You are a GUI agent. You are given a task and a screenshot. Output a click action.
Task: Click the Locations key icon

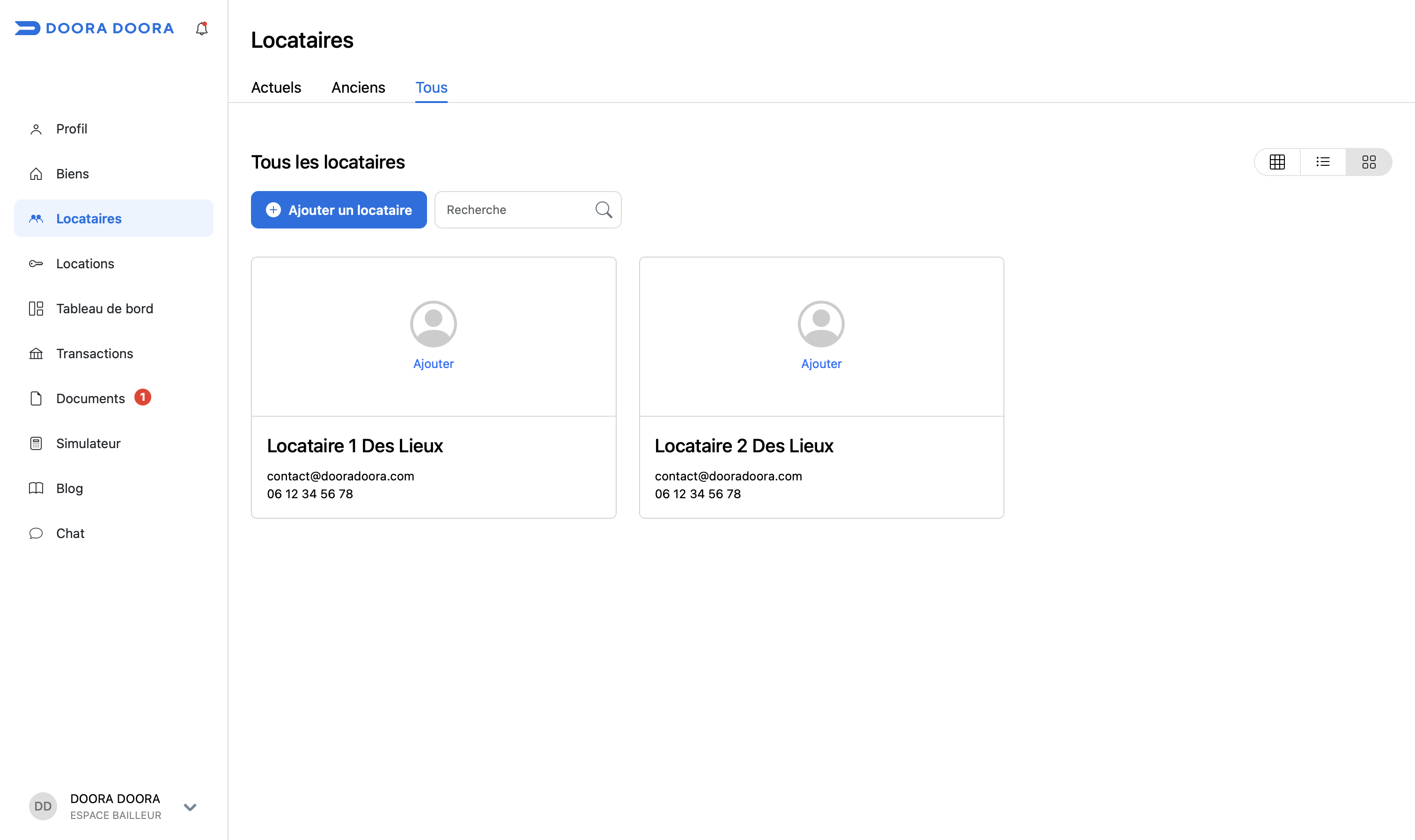[36, 264]
